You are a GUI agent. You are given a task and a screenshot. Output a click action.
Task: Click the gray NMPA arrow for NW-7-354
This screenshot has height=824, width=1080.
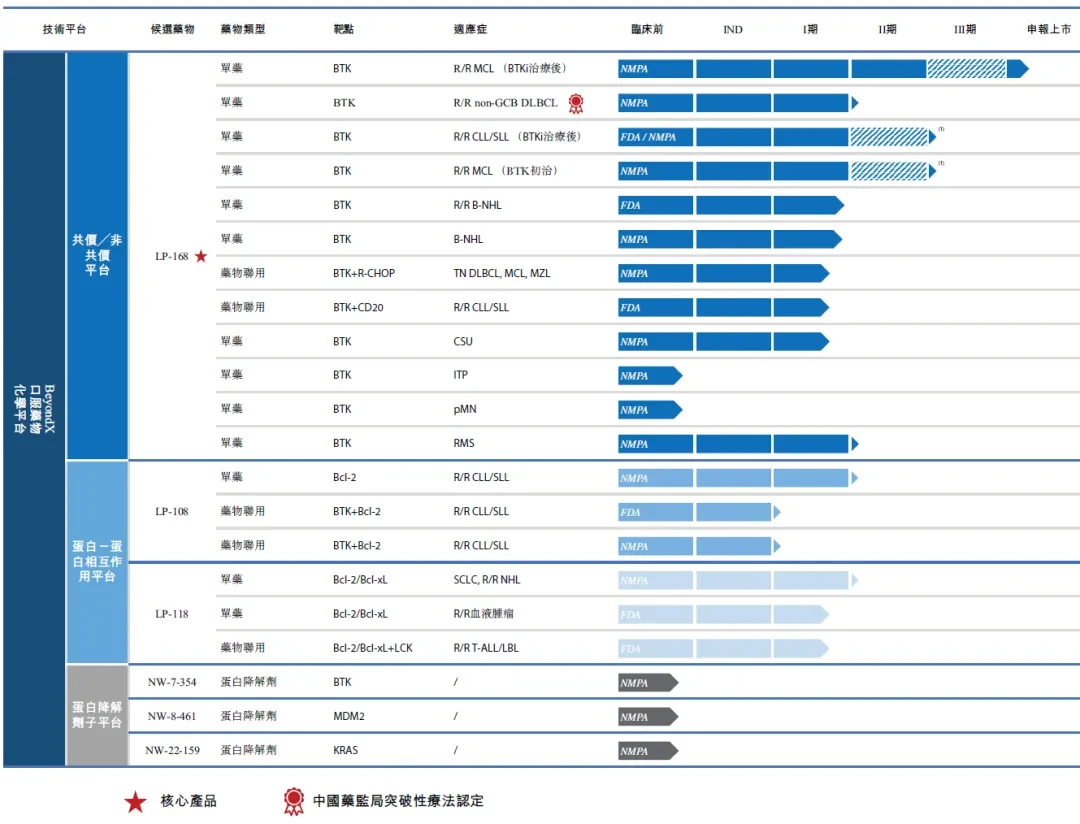click(648, 683)
